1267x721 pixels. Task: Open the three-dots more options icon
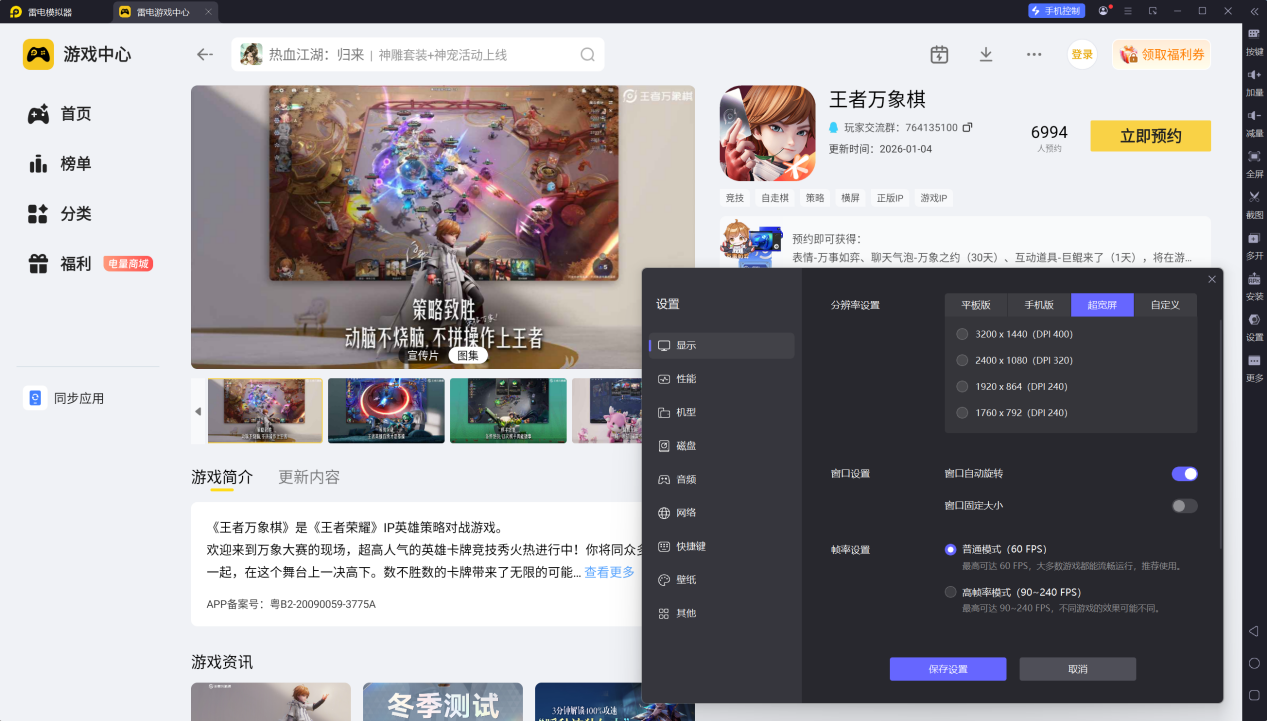[1034, 54]
